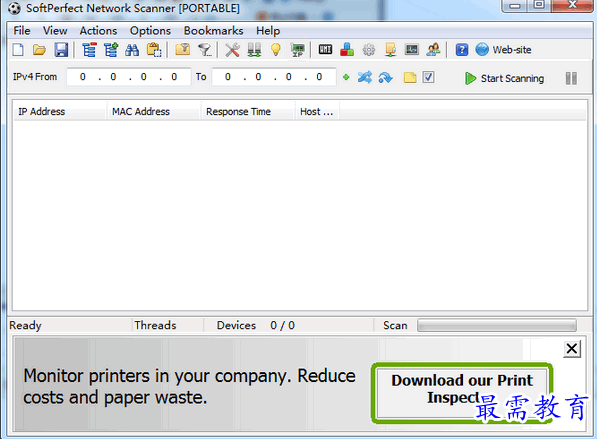
Task: Click the Devices 0 / 0 status
Action: (255, 326)
